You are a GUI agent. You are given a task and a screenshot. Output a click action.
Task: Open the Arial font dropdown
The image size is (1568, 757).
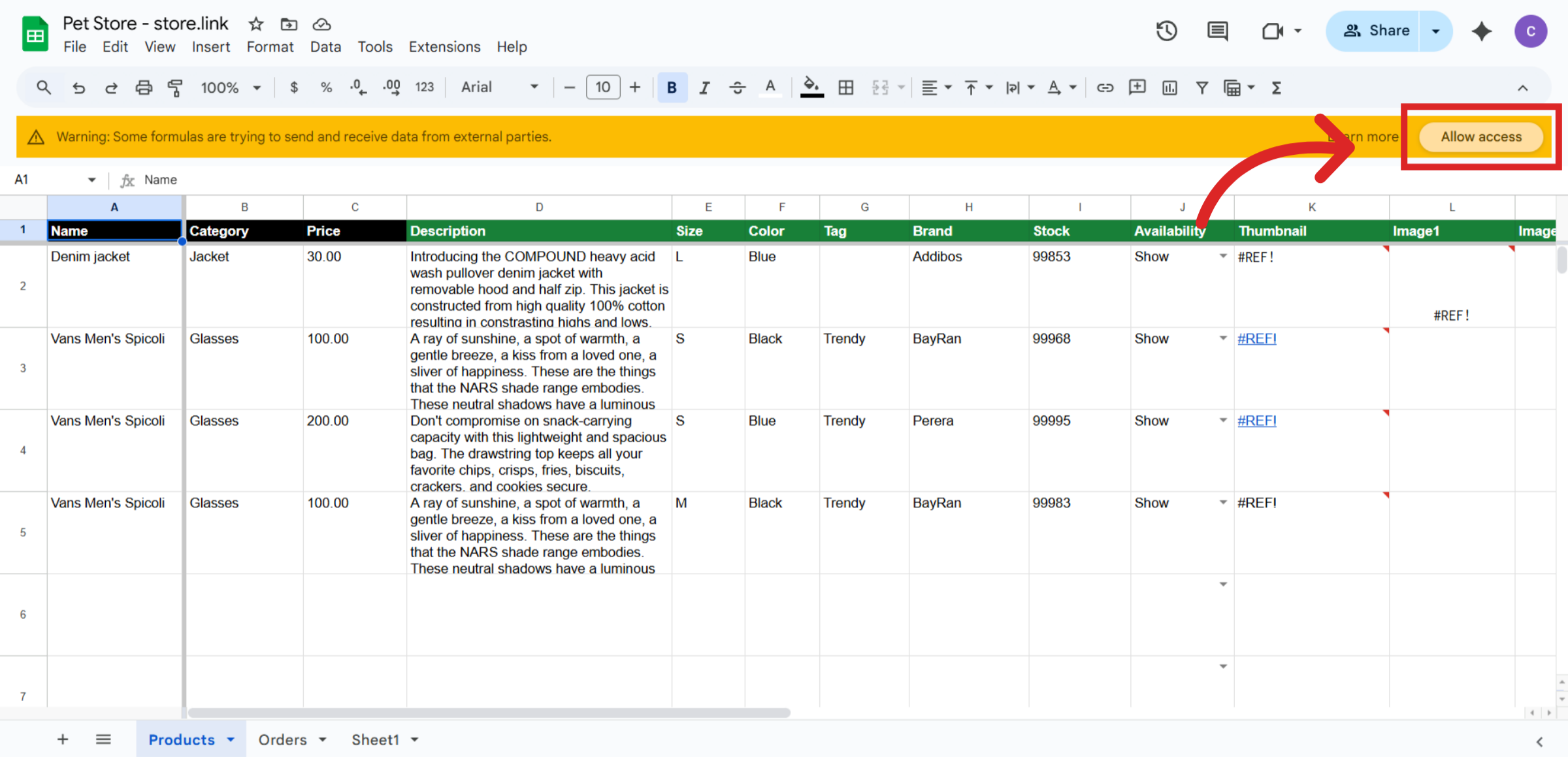pos(500,88)
